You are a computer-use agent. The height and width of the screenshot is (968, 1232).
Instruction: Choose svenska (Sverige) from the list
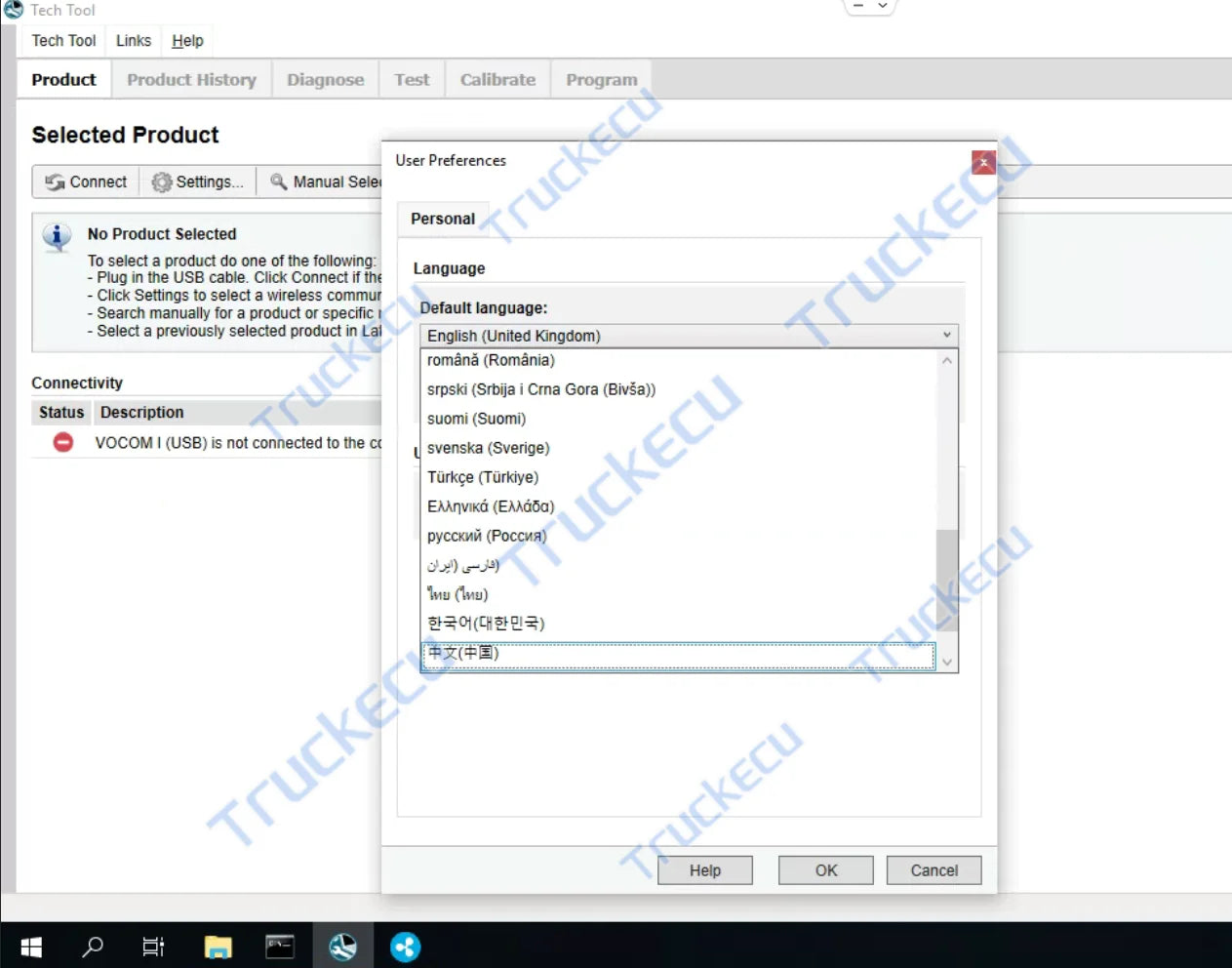(x=488, y=448)
